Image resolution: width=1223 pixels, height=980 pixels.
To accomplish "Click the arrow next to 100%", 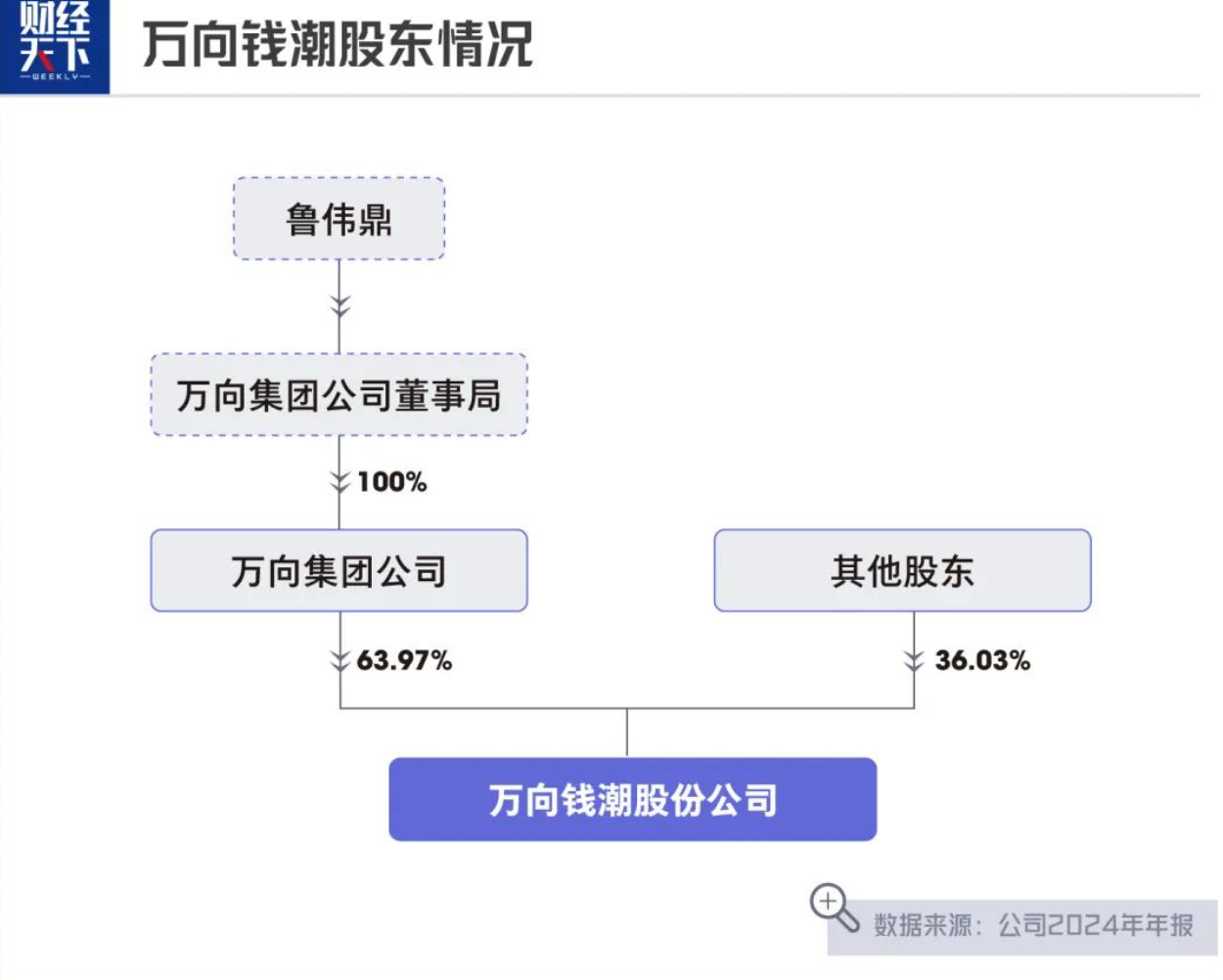I will tap(340, 481).
